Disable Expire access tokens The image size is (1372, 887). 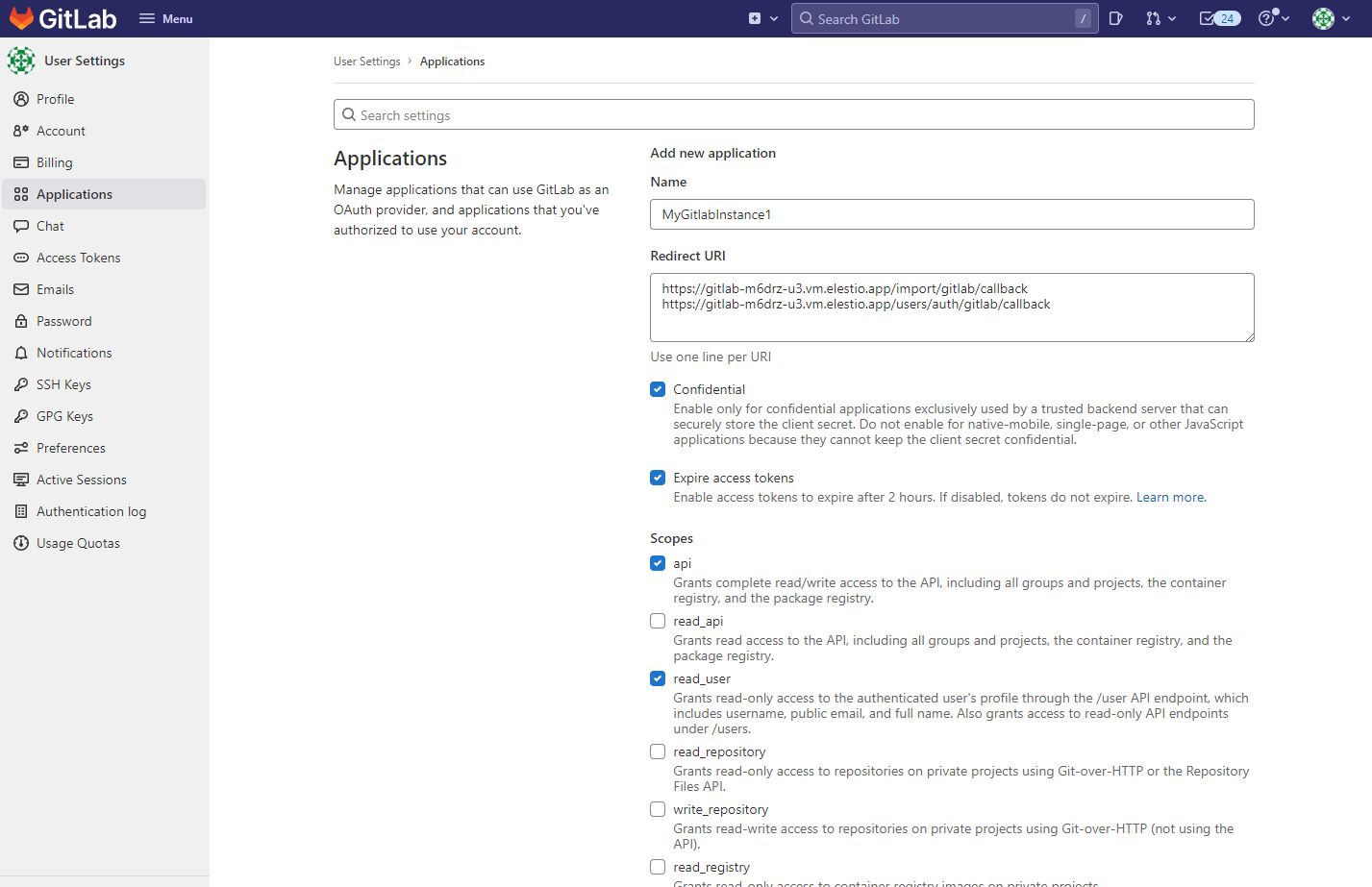[657, 477]
